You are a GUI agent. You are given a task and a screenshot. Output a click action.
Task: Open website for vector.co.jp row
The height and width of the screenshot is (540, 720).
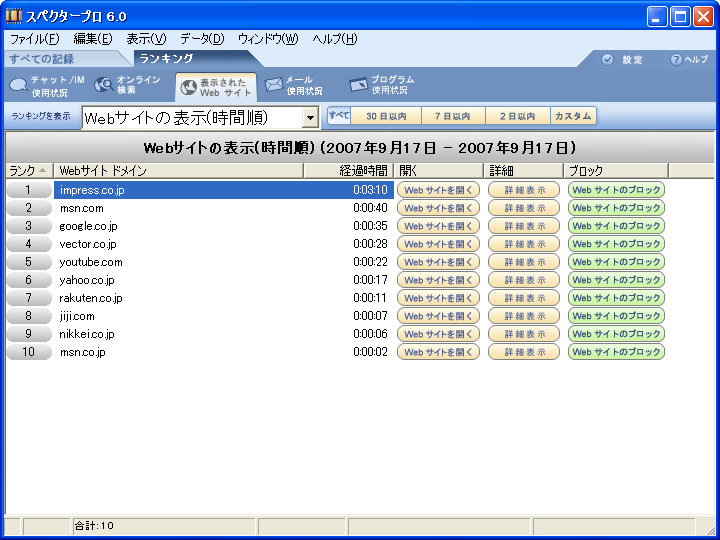438,244
